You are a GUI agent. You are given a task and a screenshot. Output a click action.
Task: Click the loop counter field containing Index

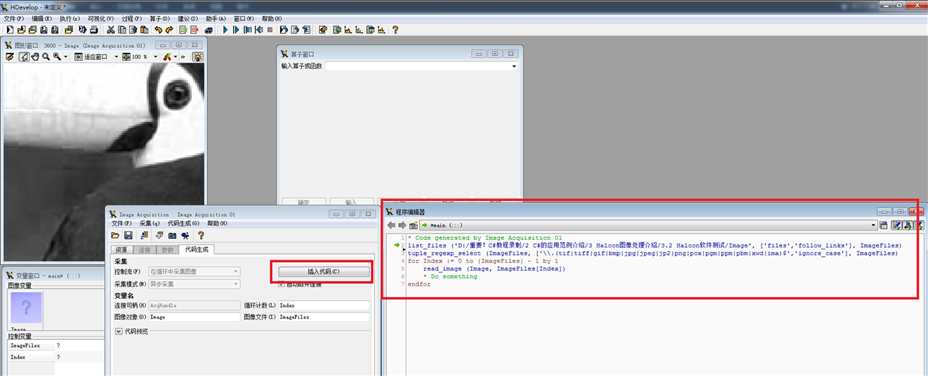(324, 305)
